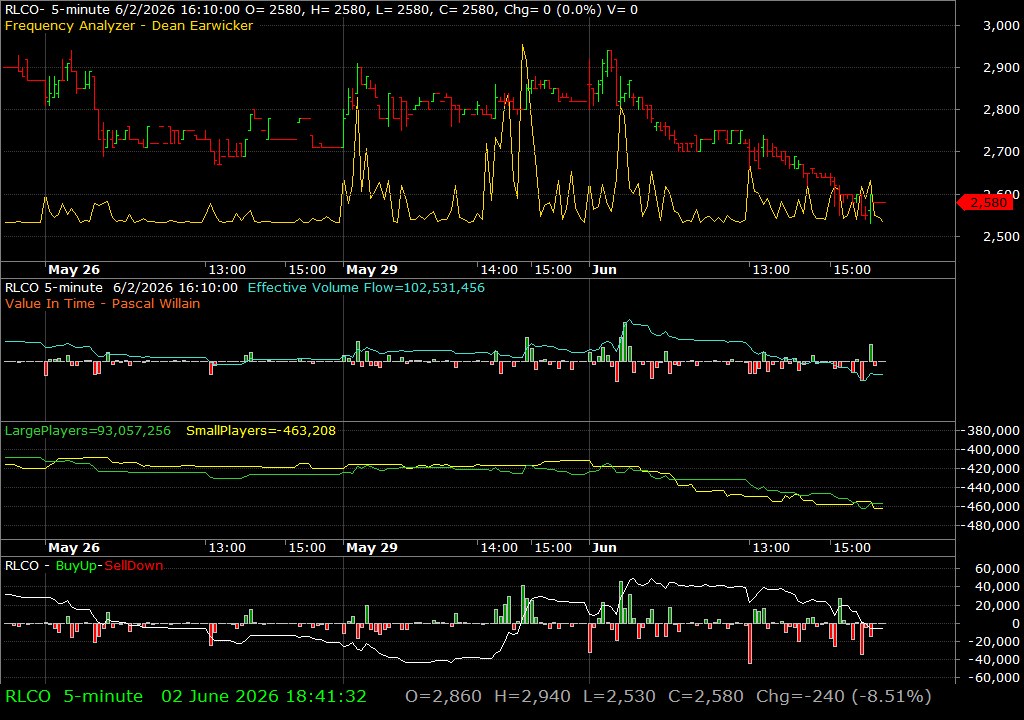
Task: Click the 2,500 price axis label
Action: tap(1001, 237)
